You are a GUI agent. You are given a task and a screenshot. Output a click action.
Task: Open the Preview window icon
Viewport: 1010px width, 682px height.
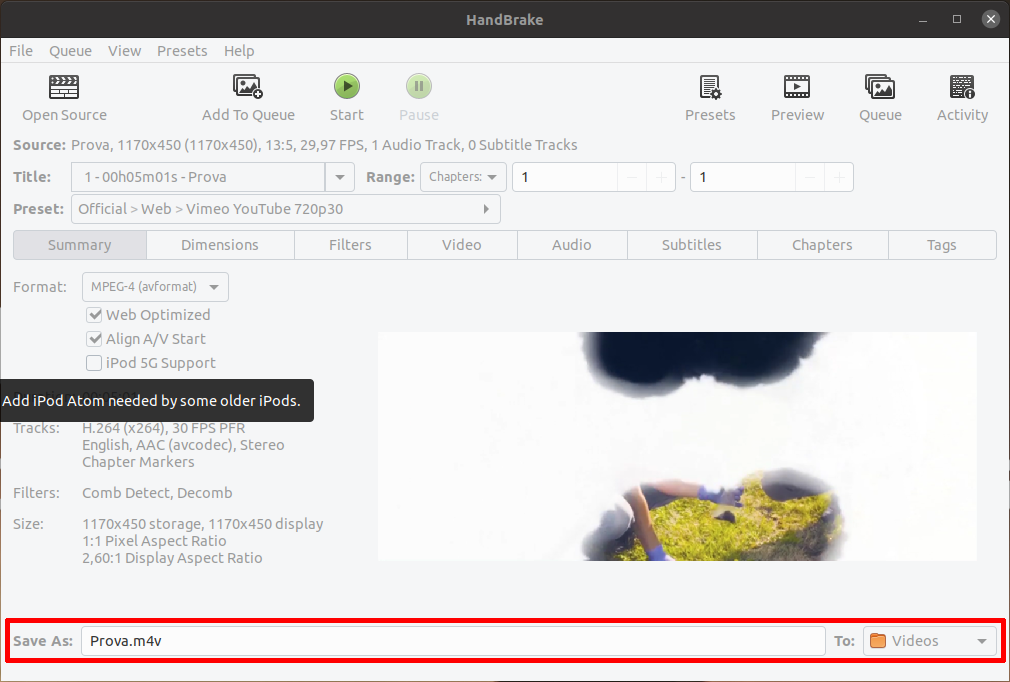pos(797,86)
